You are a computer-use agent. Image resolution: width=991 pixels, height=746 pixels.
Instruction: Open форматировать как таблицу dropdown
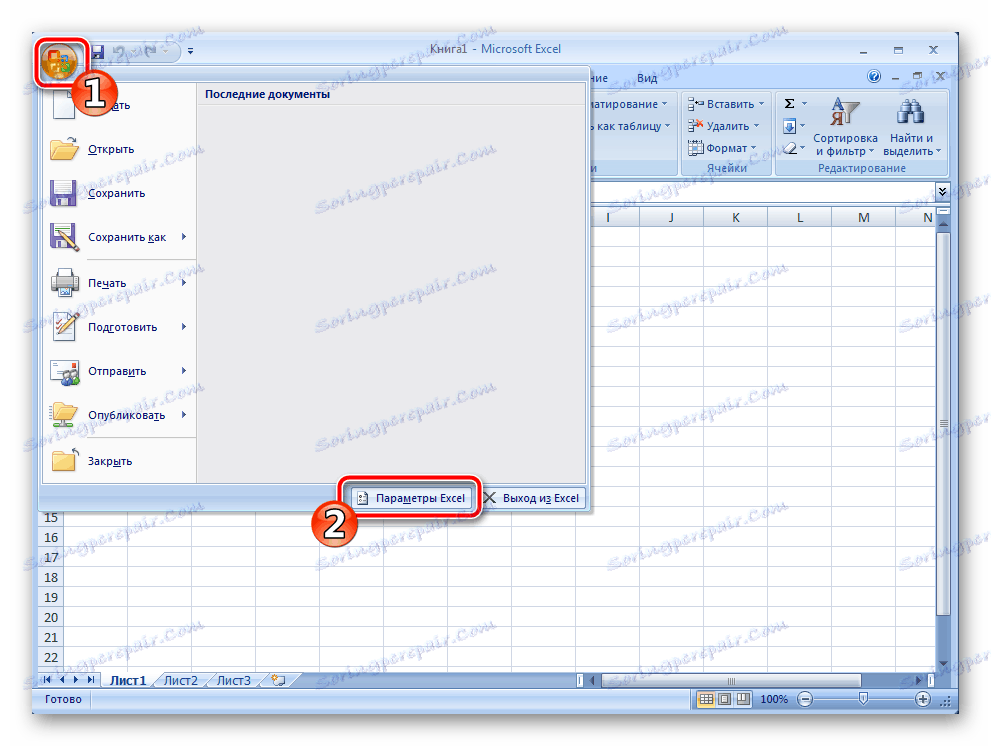629,126
